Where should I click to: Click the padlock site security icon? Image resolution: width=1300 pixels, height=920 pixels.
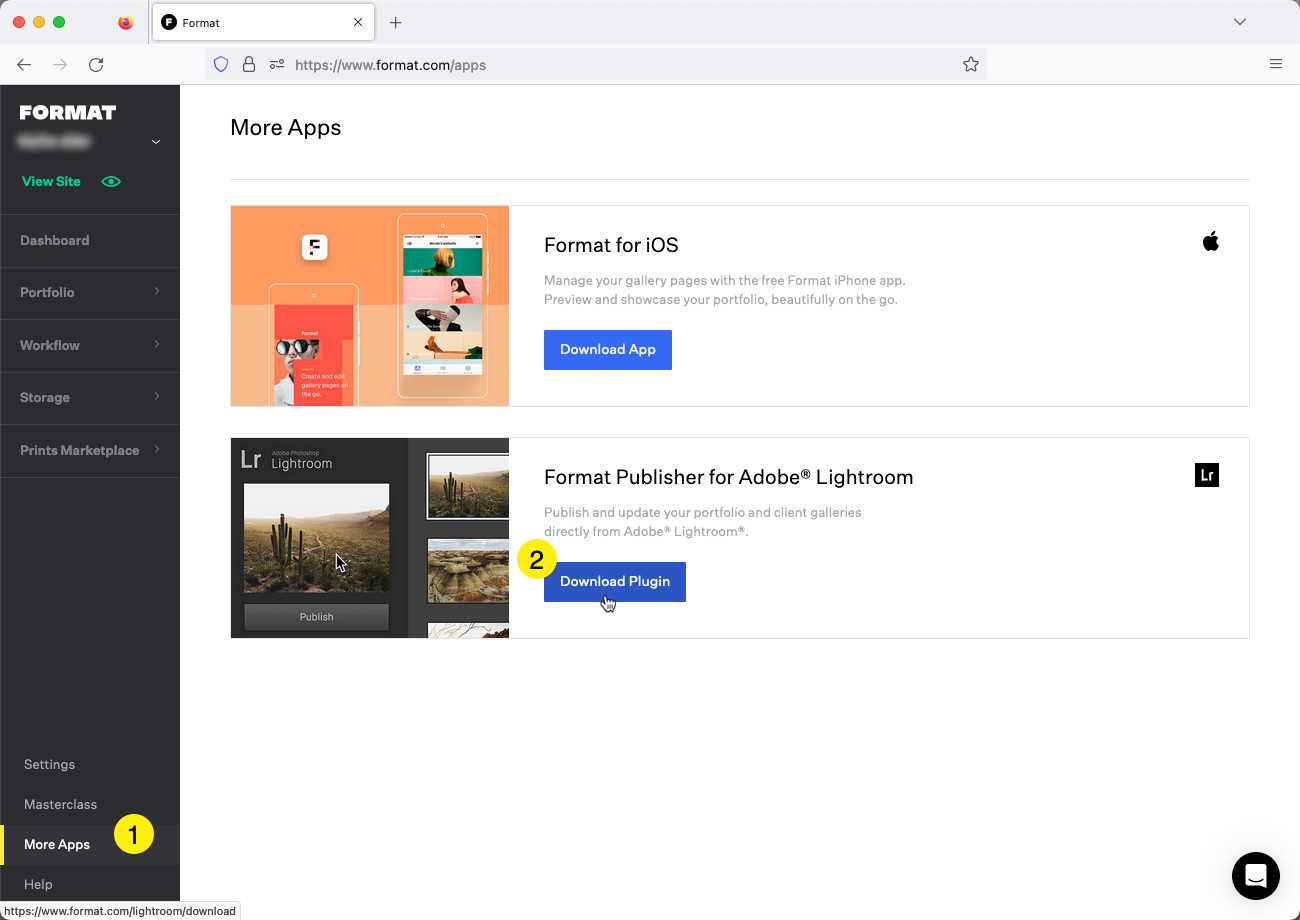[248, 64]
